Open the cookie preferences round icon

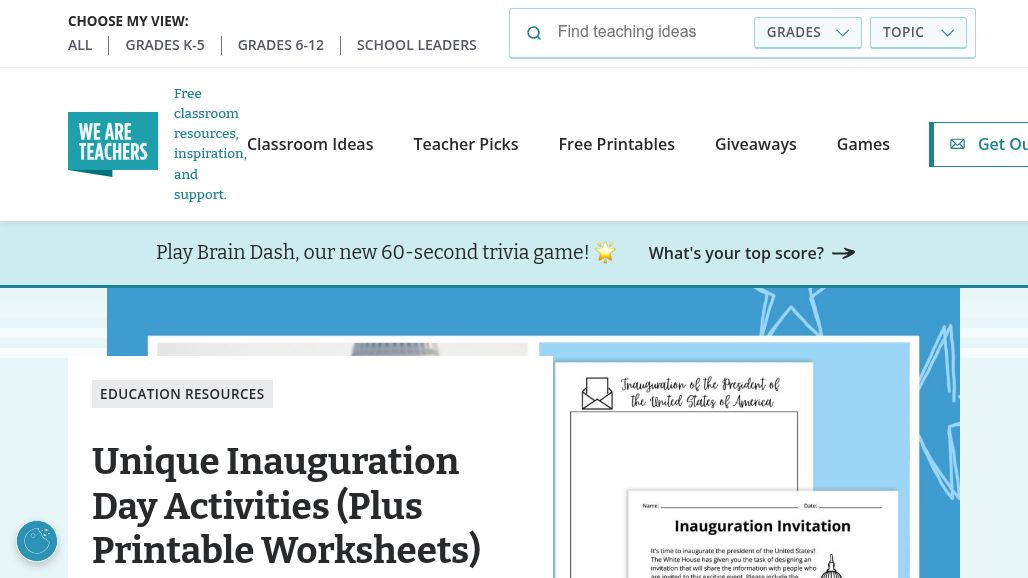(x=37, y=541)
